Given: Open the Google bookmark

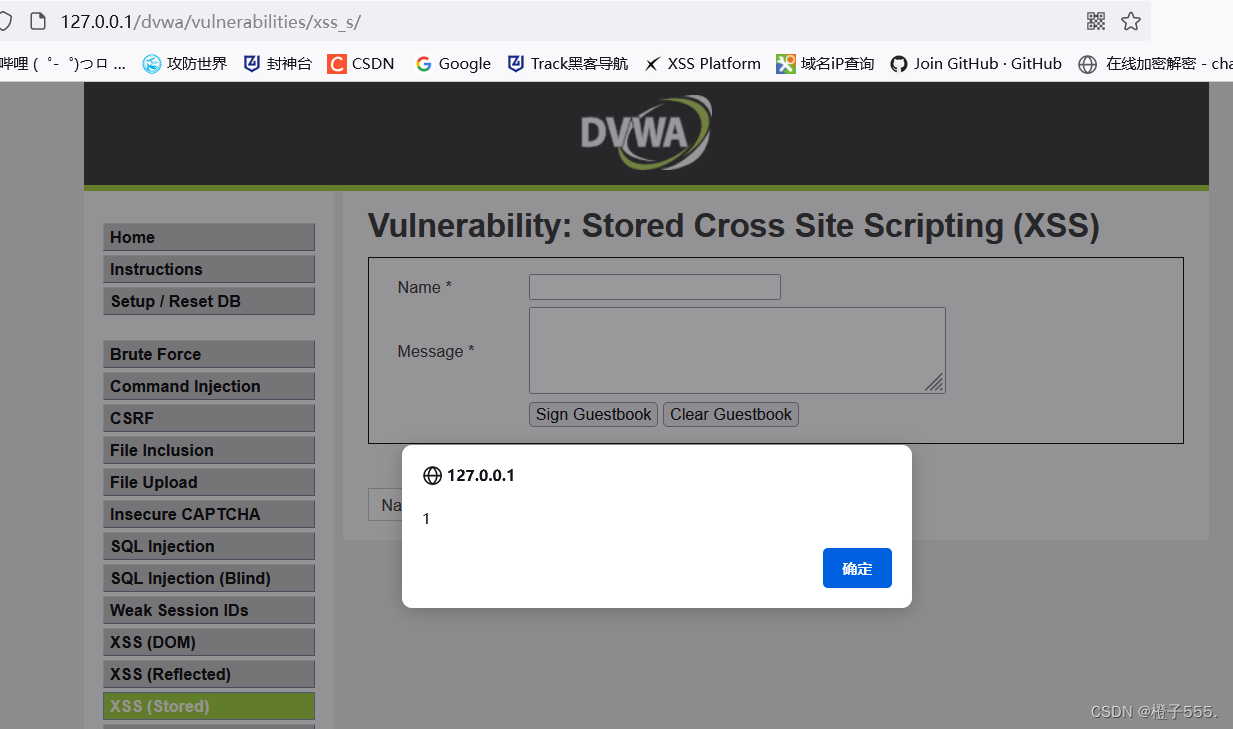Looking at the screenshot, I should click(453, 64).
